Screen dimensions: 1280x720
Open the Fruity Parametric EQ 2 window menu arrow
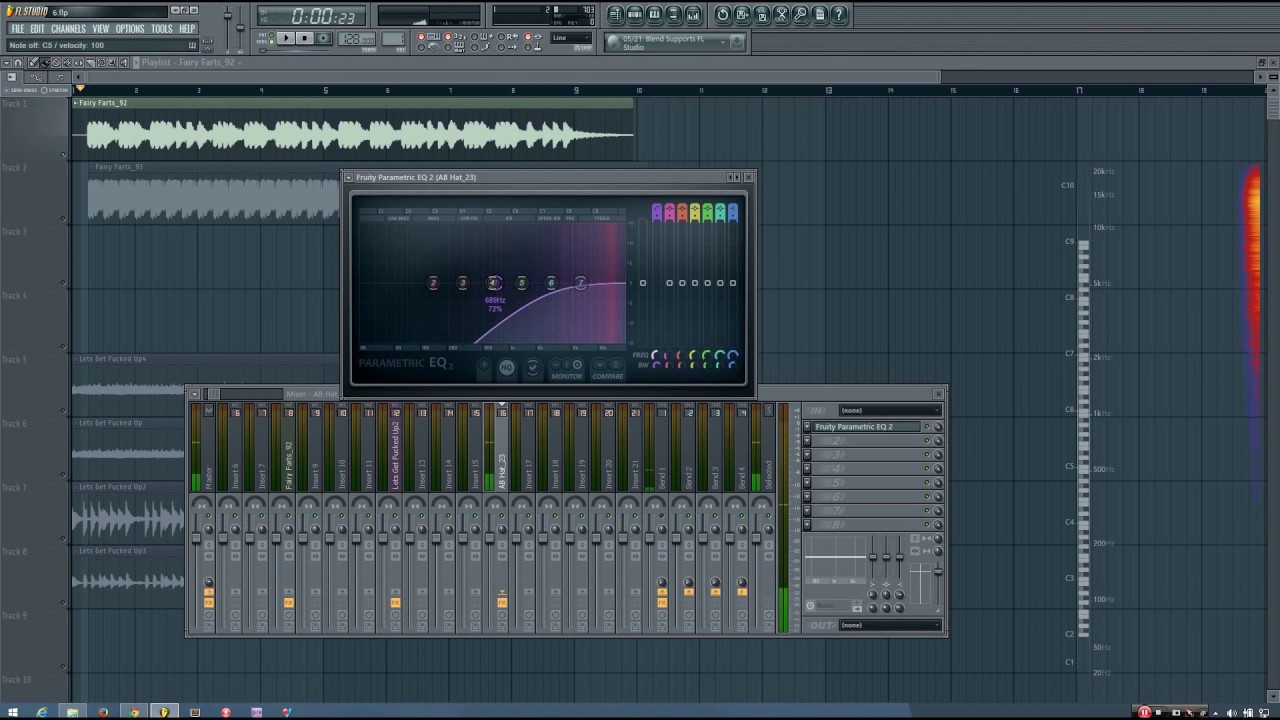(348, 177)
